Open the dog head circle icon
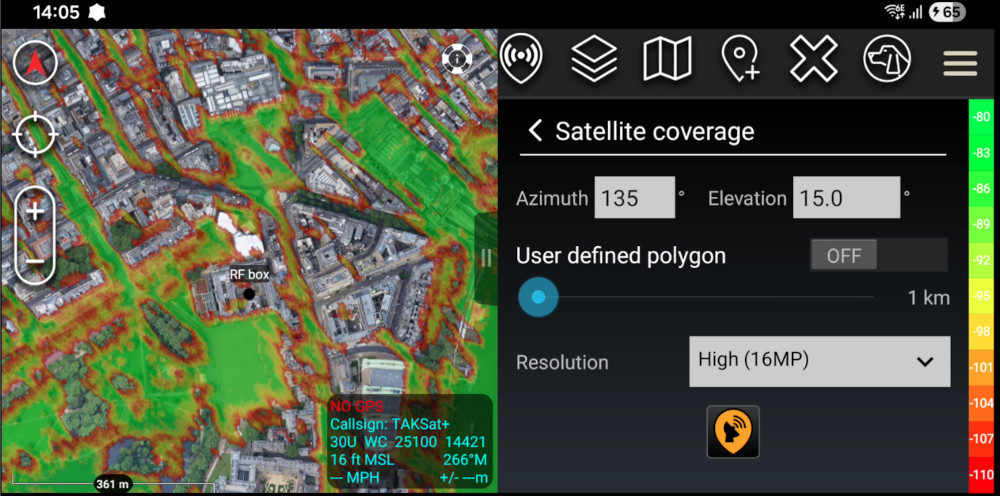The height and width of the screenshot is (496, 1000). (x=887, y=59)
